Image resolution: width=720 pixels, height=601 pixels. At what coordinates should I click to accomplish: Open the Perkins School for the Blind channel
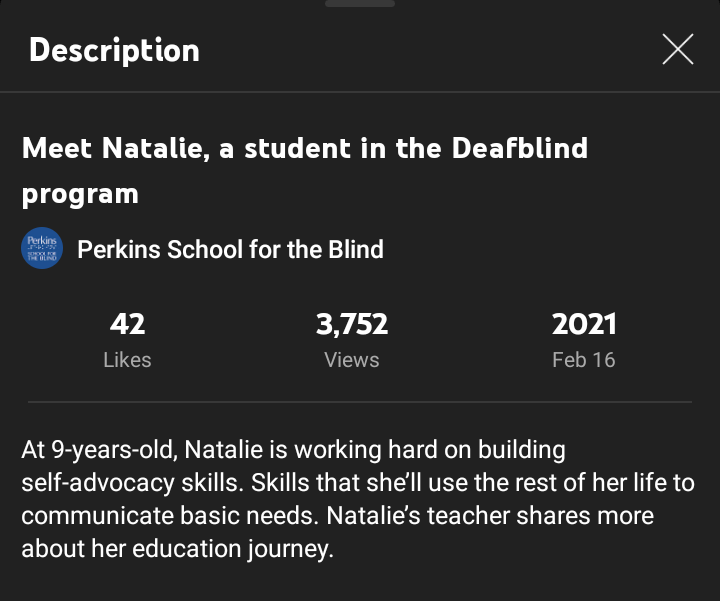230,249
